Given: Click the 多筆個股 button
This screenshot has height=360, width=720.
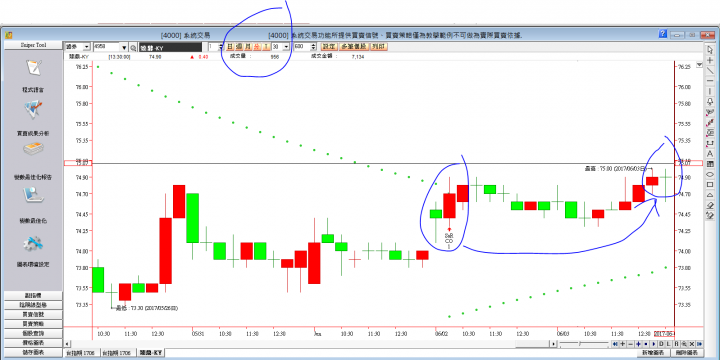Looking at the screenshot, I should [354, 47].
